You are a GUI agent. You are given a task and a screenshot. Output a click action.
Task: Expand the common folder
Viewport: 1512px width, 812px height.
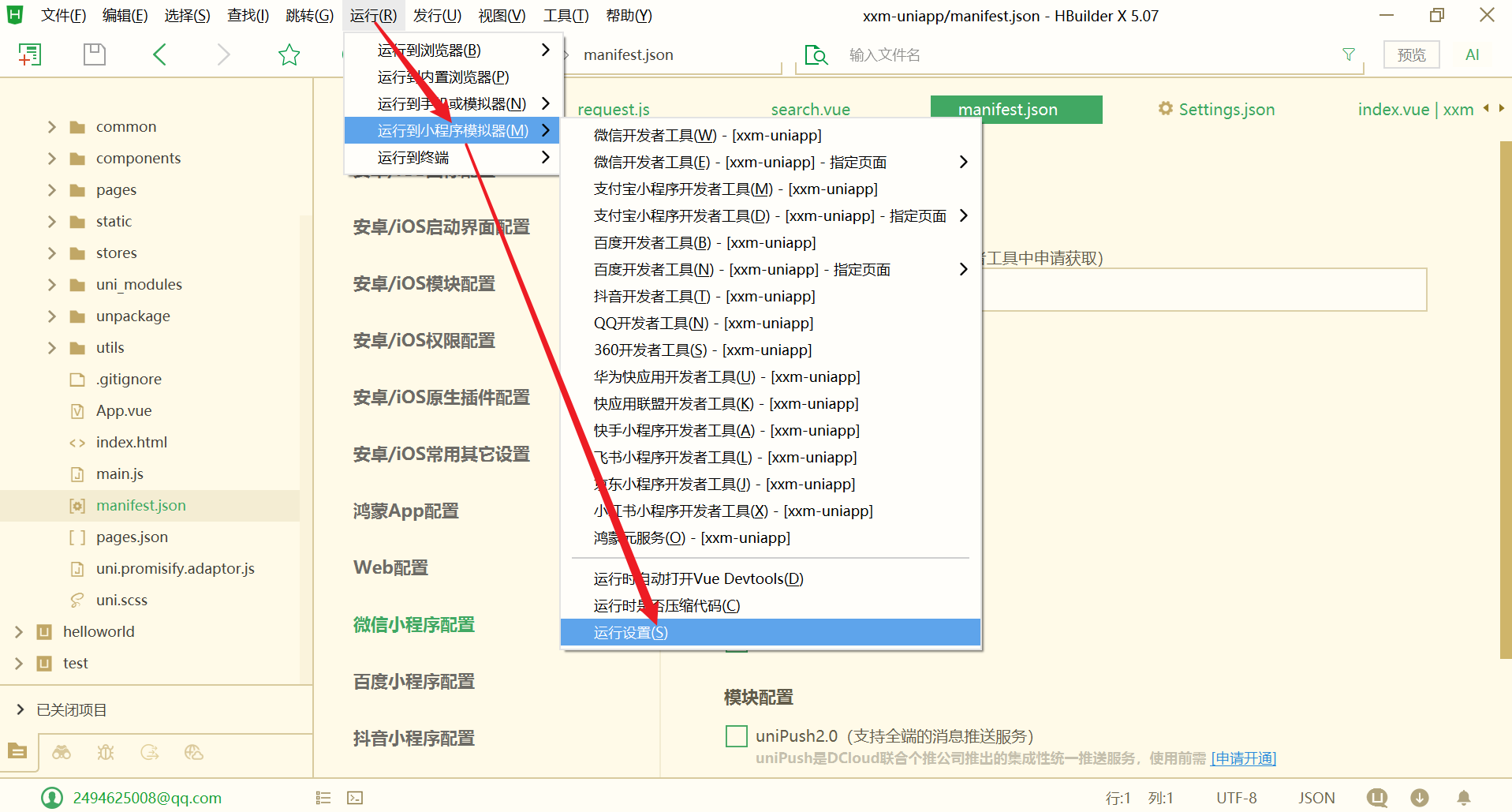pyautogui.click(x=52, y=127)
